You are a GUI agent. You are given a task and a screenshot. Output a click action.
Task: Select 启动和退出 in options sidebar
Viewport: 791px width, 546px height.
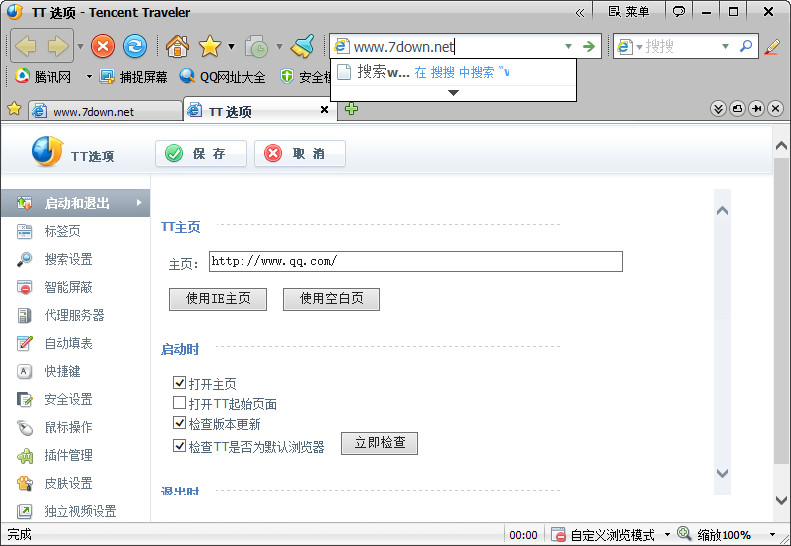click(76, 203)
